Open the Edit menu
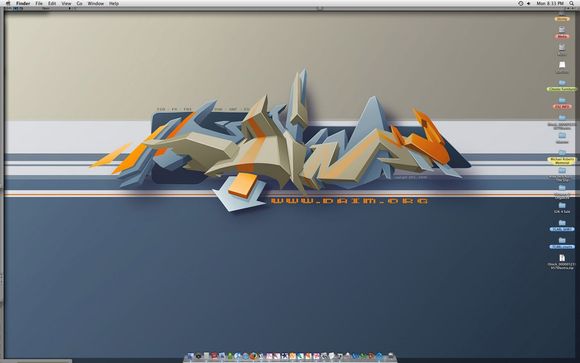 (52, 3)
